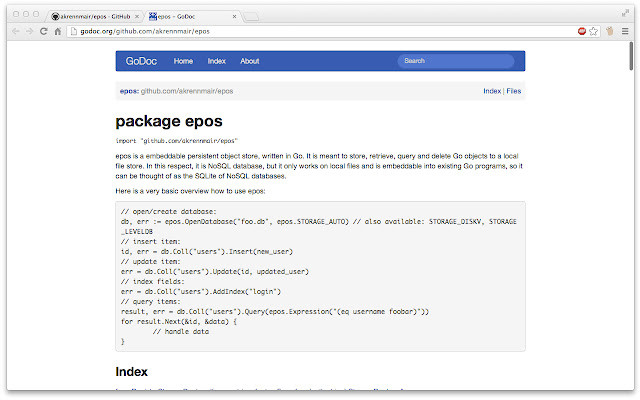Click the red Adblock extension icon
The image size is (640, 400).
(582, 31)
